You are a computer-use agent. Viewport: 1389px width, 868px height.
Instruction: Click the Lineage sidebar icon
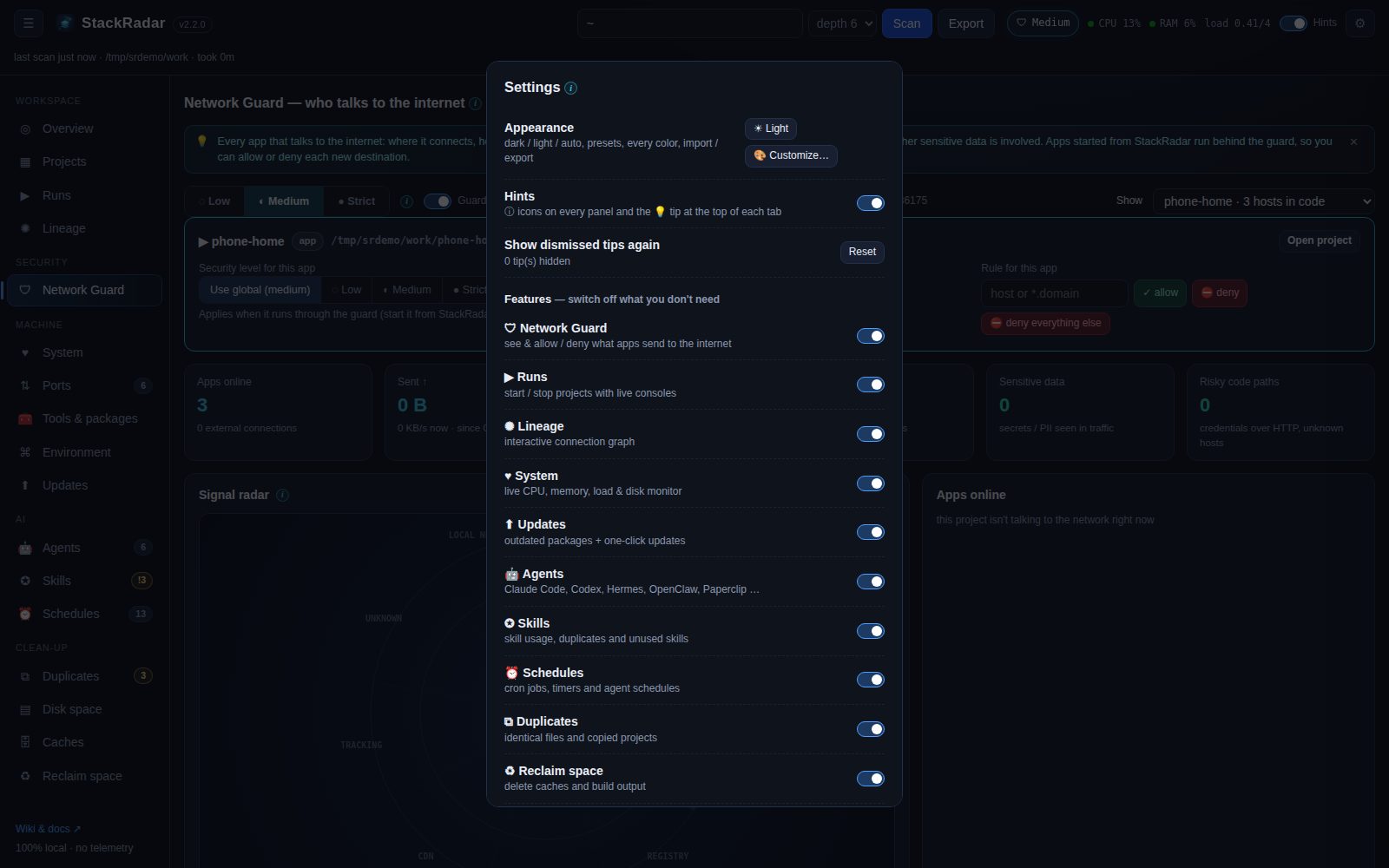pos(25,228)
